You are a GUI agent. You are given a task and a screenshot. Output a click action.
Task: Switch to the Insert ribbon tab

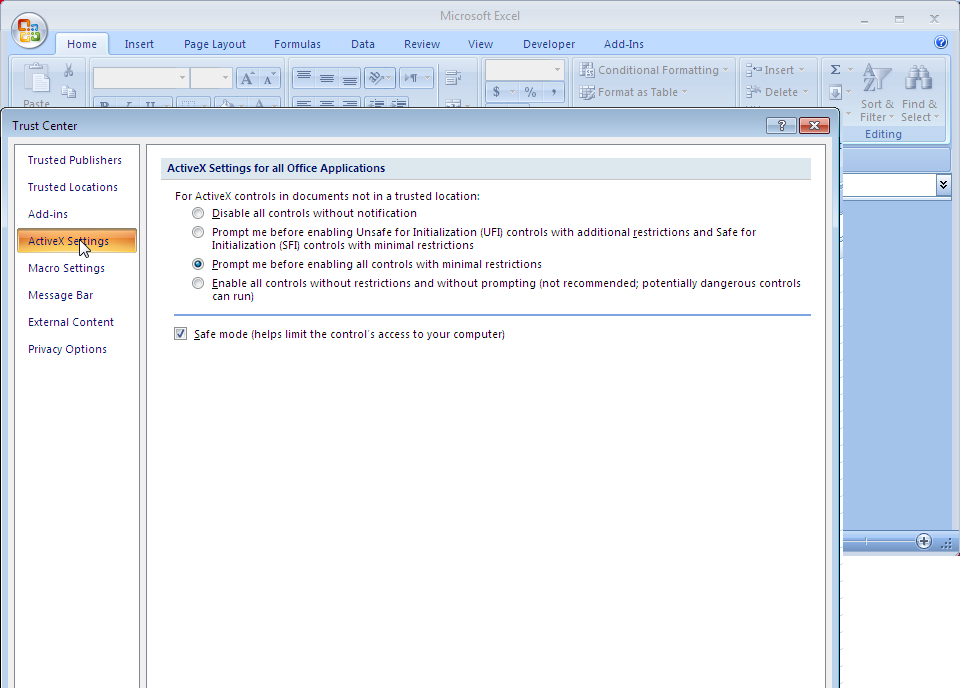[x=139, y=44]
